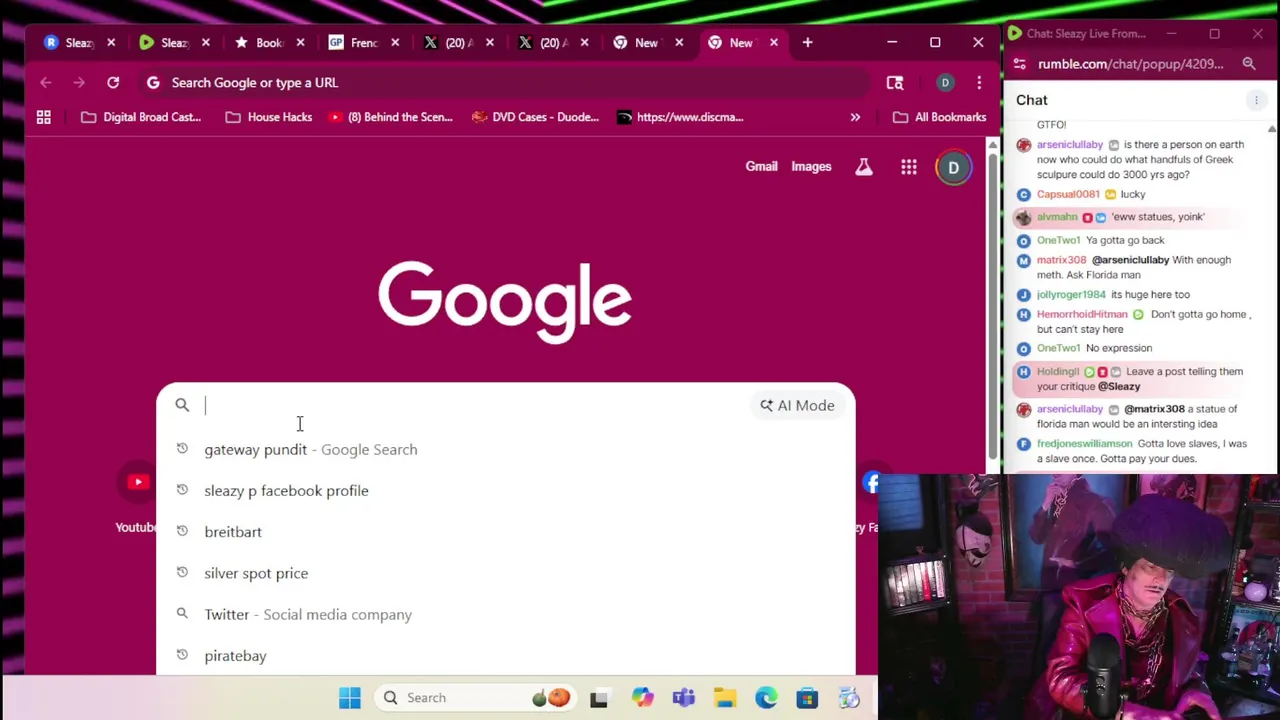The image size is (1280, 720).
Task: Select 'gateway pundit' search suggestion
Action: coord(505,450)
